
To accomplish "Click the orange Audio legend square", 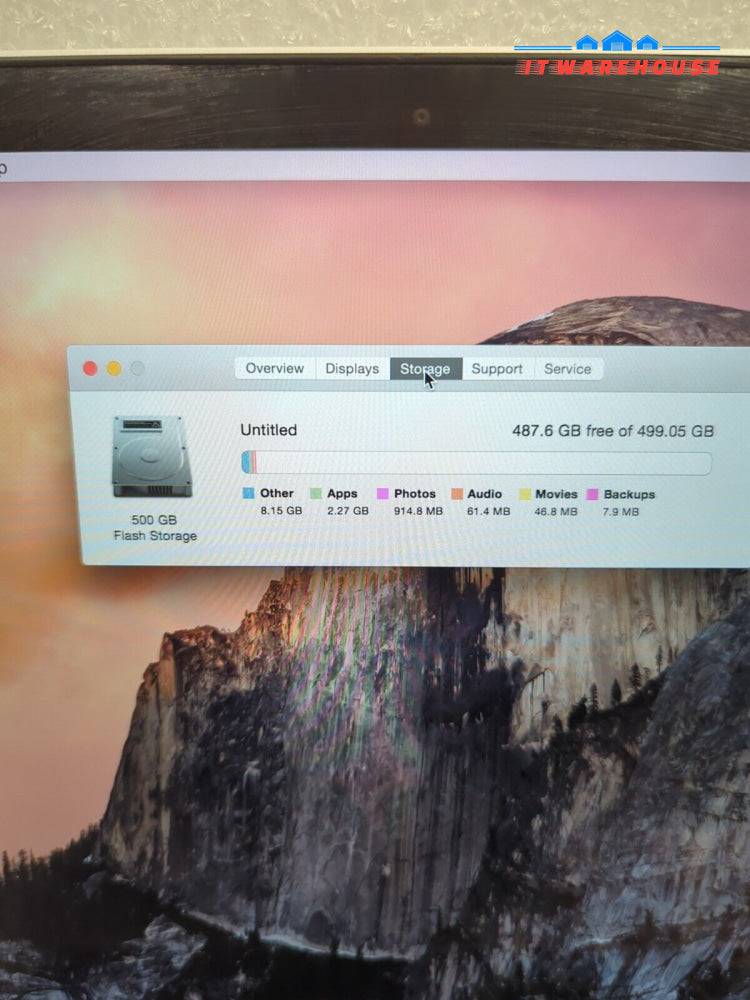I will (456, 494).
